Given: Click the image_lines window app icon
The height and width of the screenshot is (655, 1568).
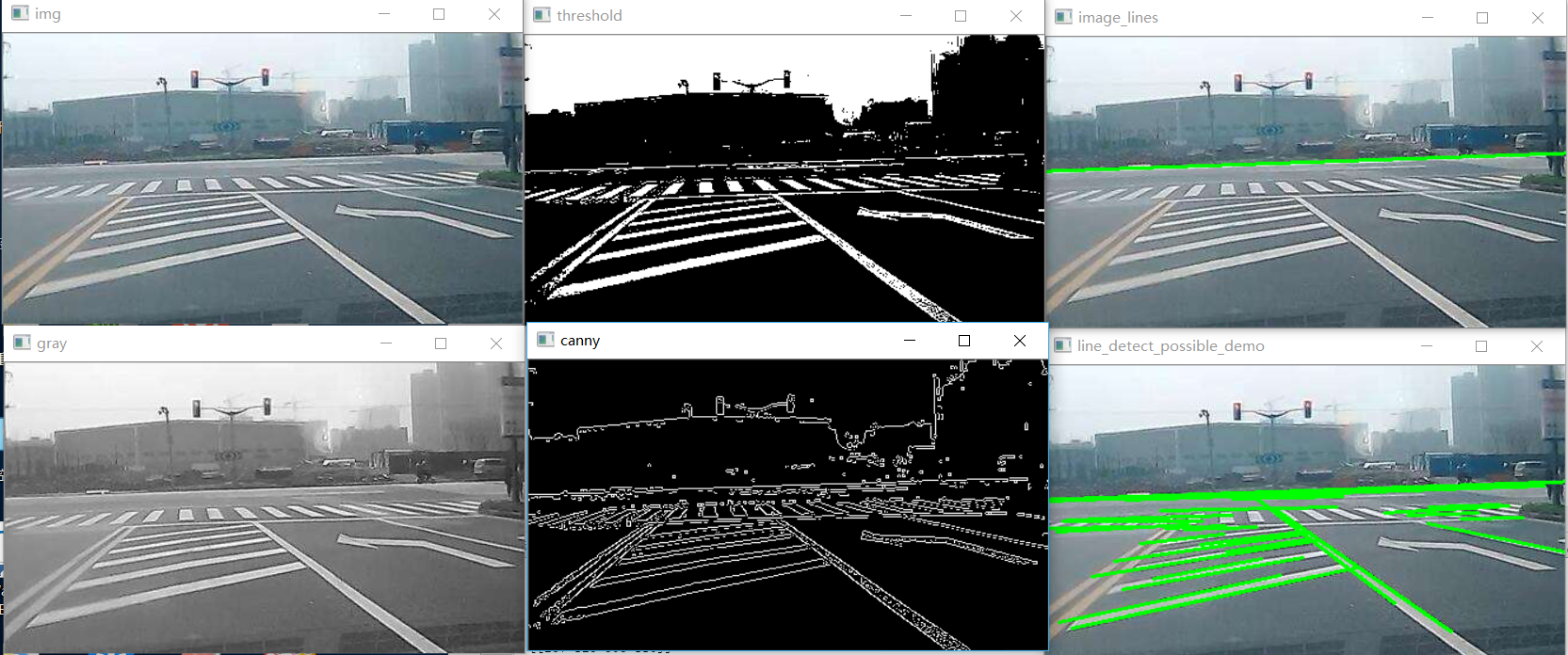Looking at the screenshot, I should (x=1063, y=17).
